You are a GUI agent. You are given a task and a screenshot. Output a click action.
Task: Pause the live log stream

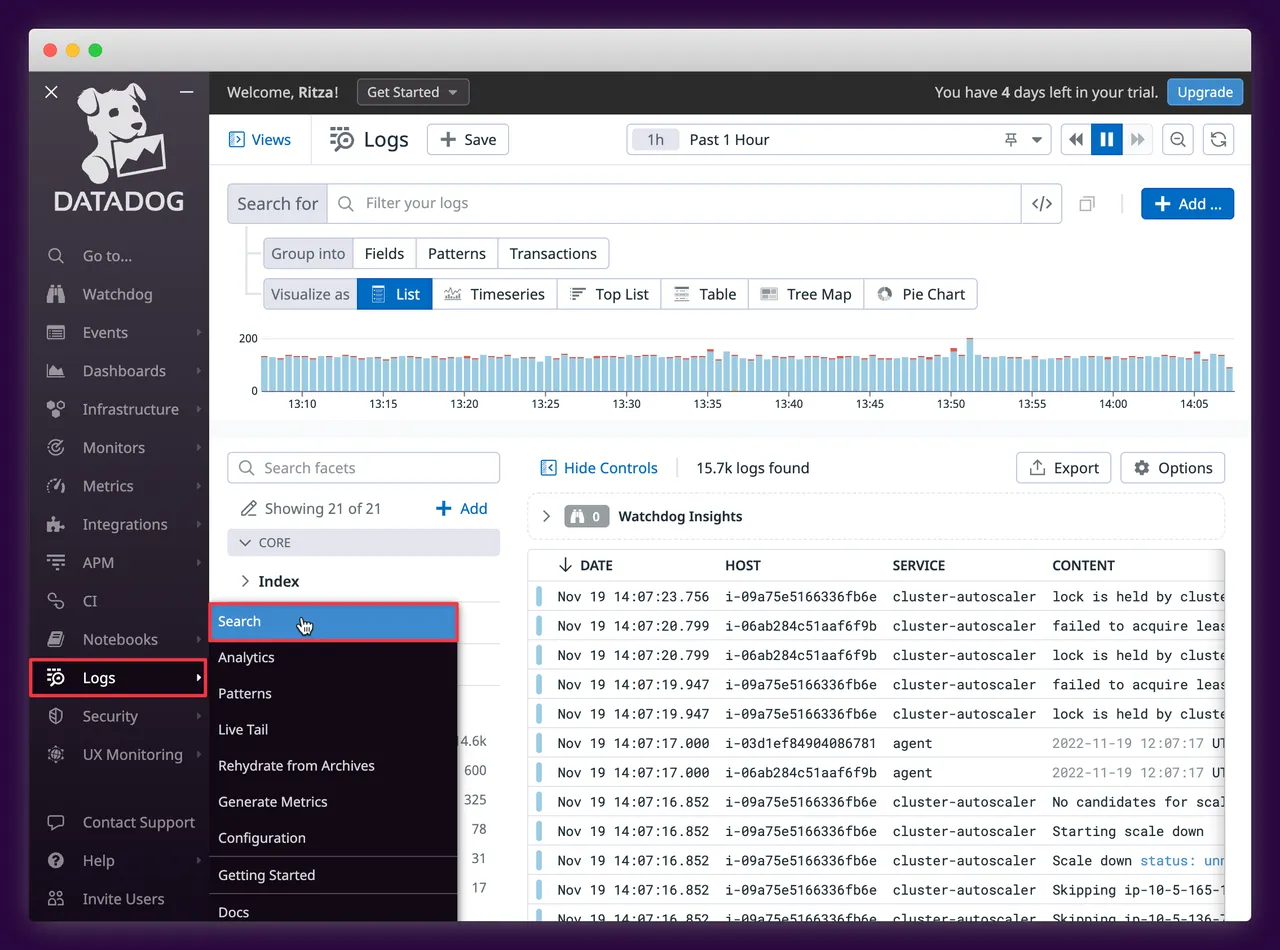point(1106,140)
